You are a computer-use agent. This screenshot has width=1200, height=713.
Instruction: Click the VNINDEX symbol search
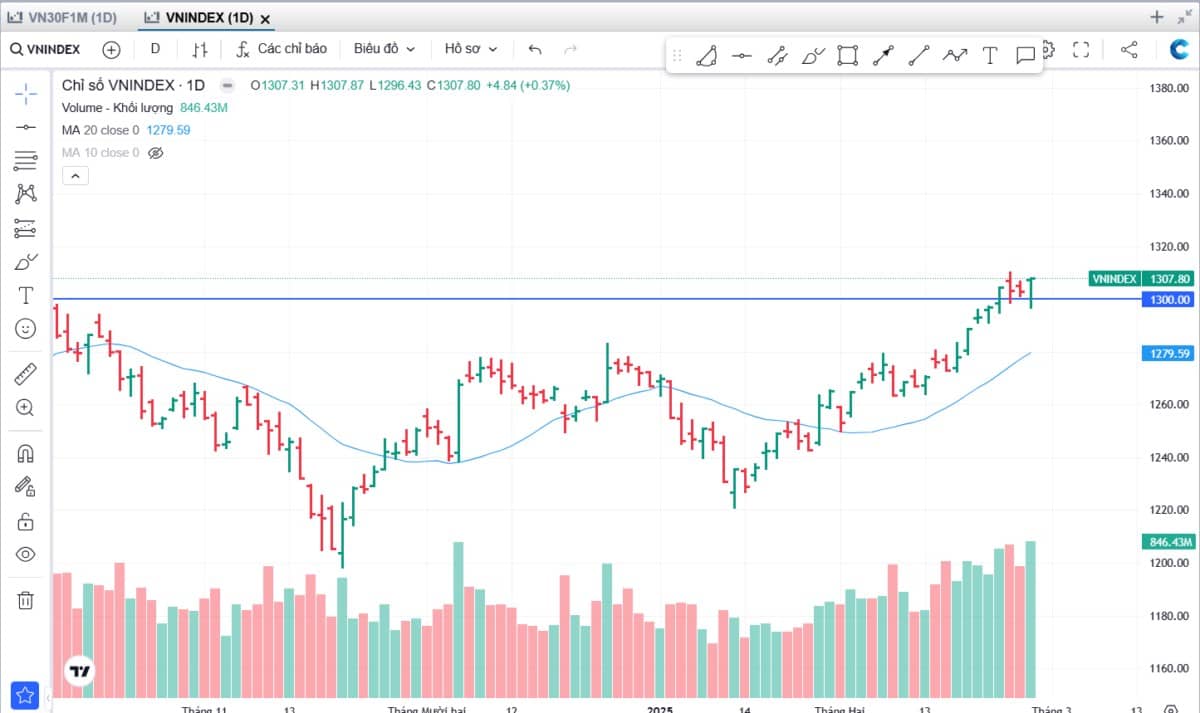click(46, 49)
